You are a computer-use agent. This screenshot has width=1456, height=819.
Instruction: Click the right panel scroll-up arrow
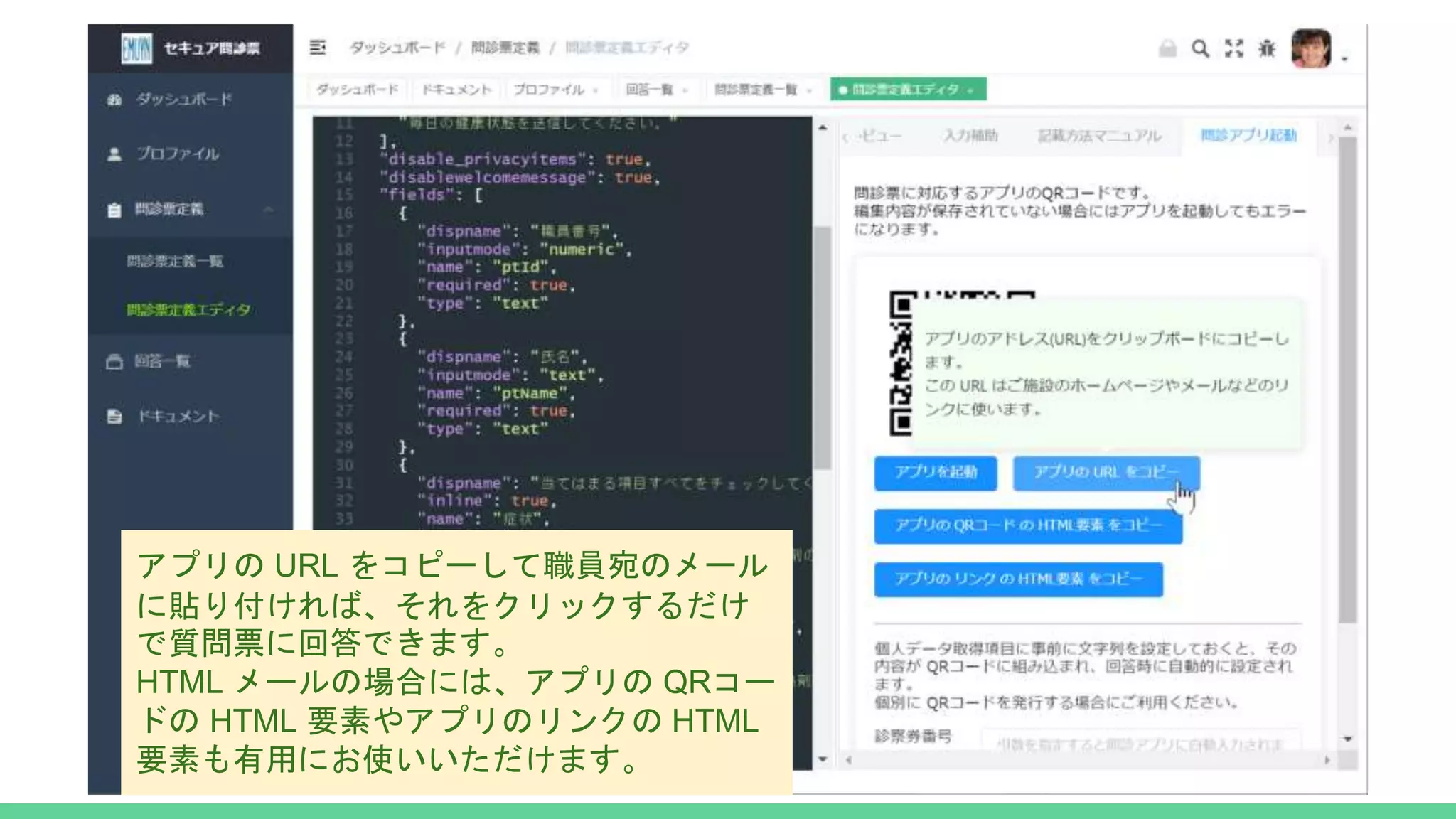point(1348,128)
